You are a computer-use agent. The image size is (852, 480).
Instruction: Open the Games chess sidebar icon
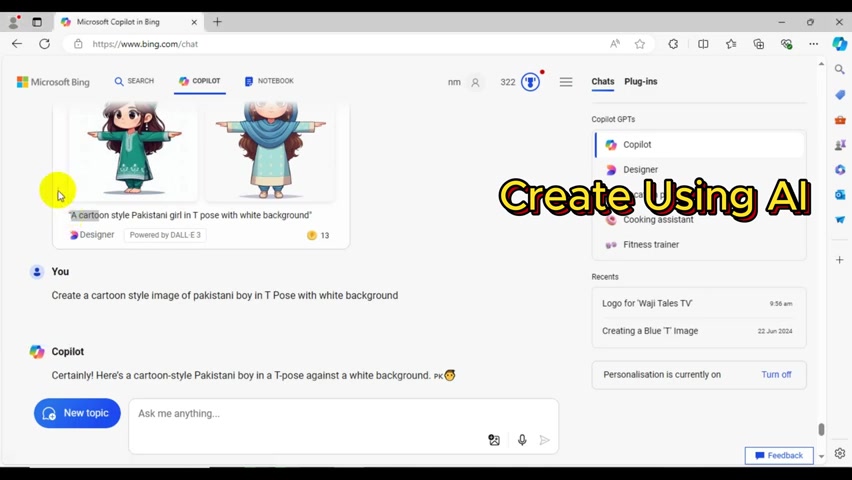[840, 145]
